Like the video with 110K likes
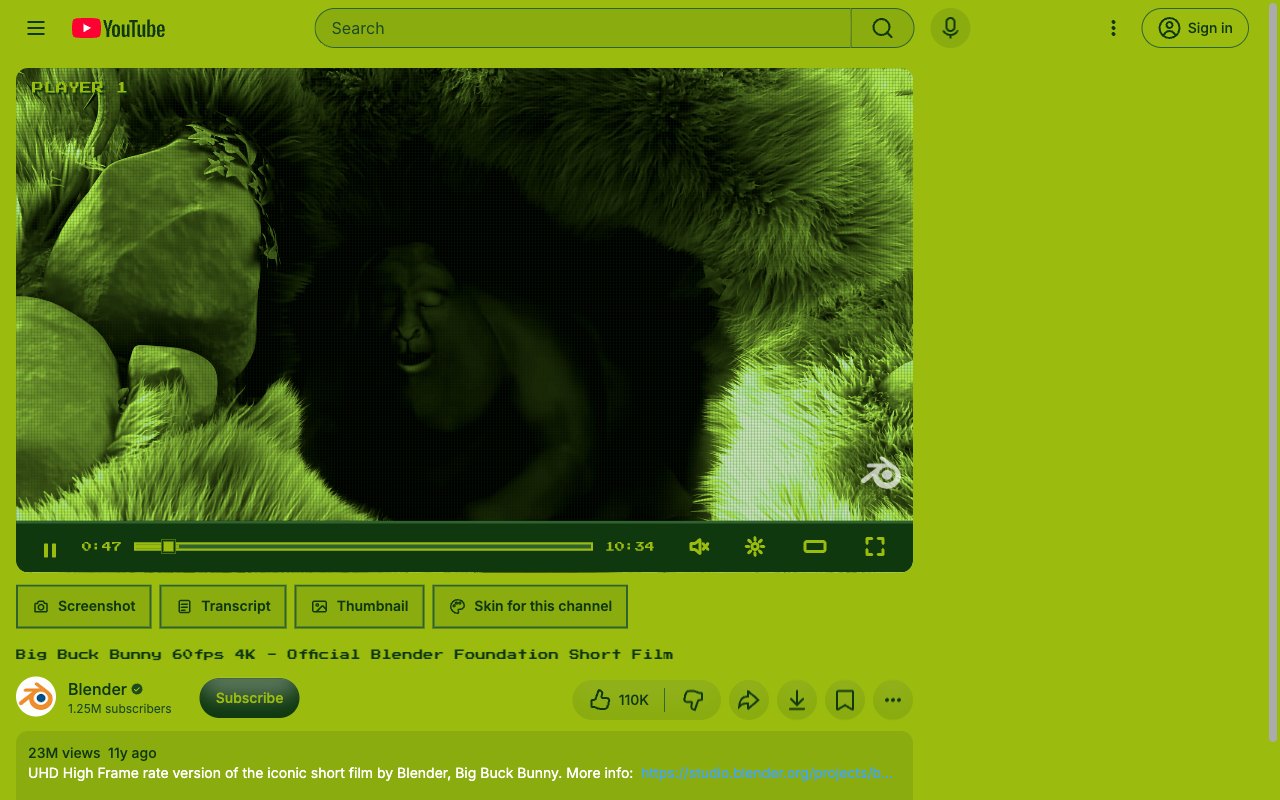 pyautogui.click(x=619, y=700)
